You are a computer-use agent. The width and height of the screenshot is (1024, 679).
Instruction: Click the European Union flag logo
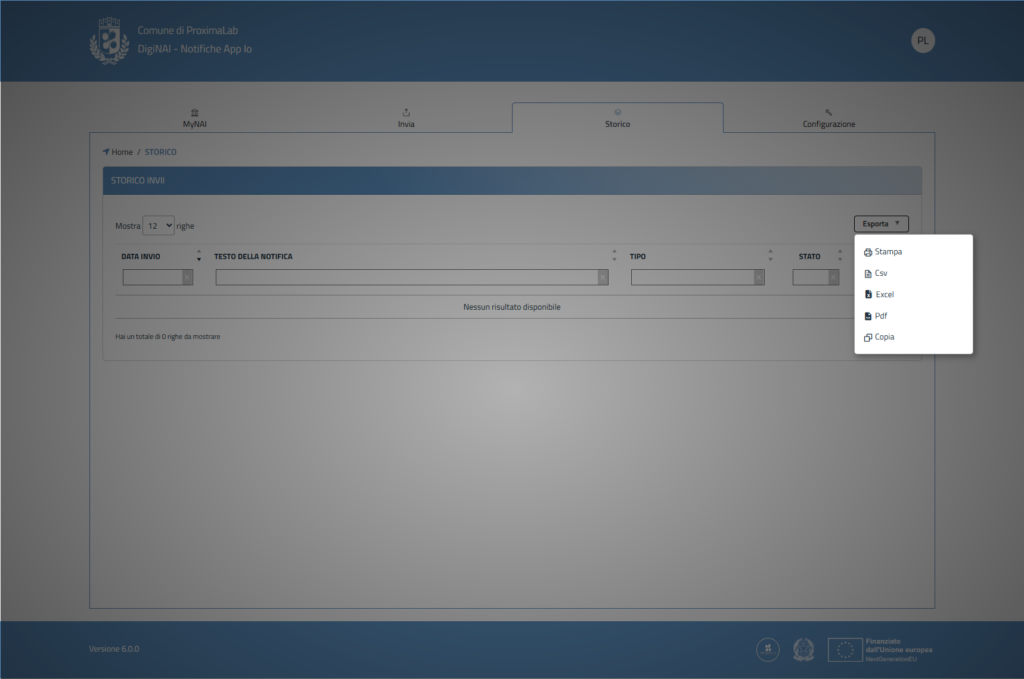coord(845,650)
